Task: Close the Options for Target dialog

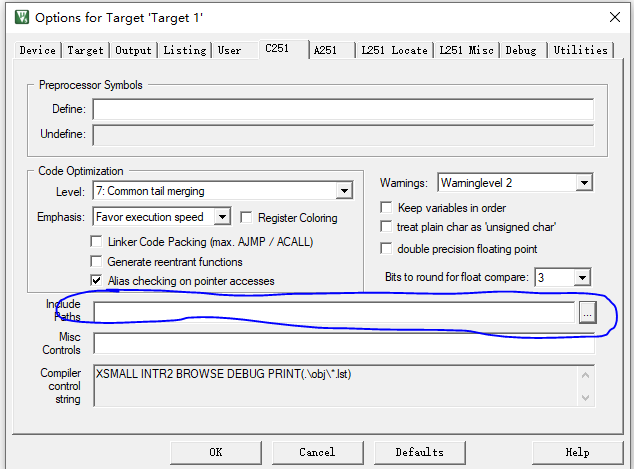Action: pyautogui.click(x=615, y=17)
